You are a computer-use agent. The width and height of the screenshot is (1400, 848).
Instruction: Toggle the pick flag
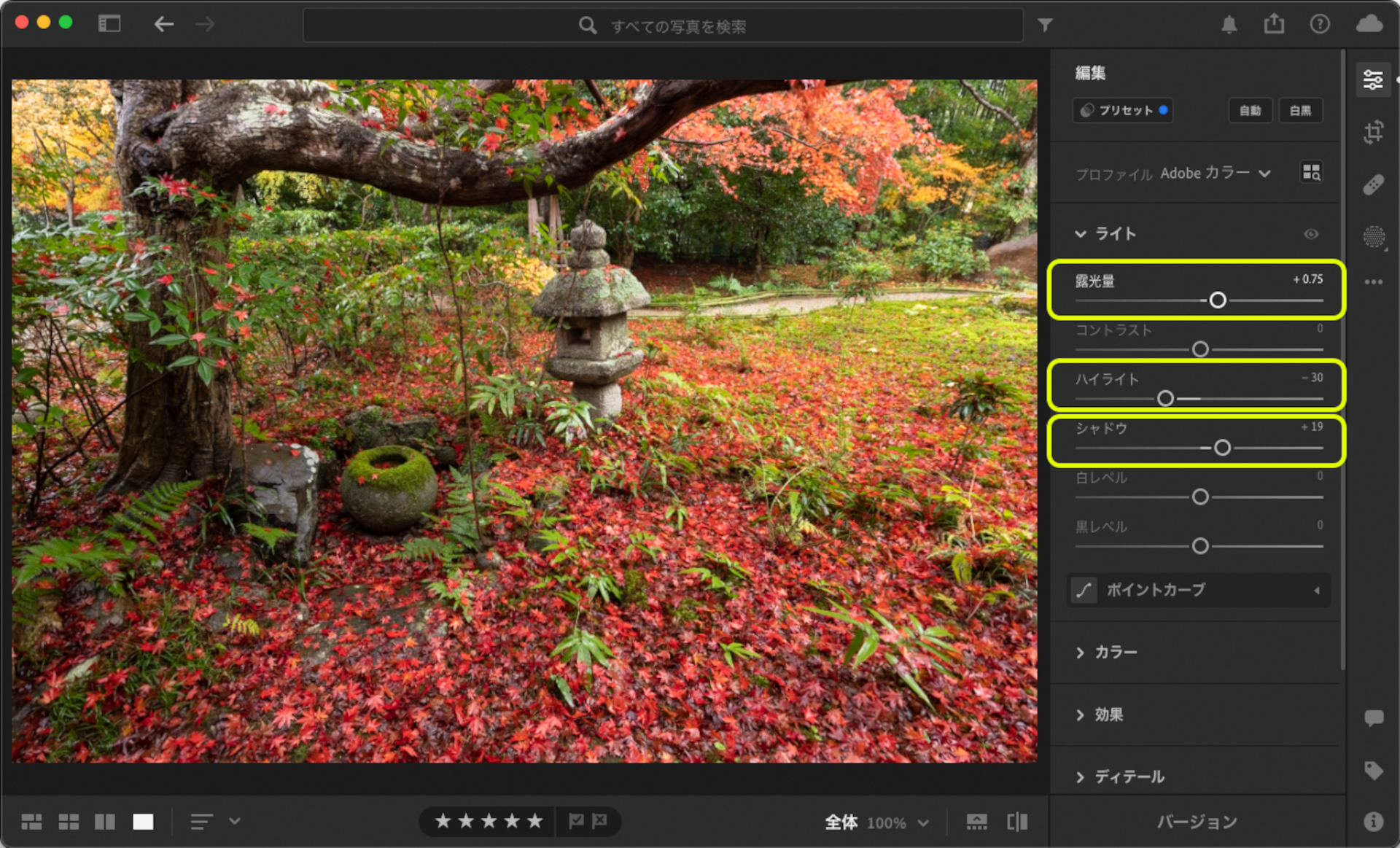576,821
